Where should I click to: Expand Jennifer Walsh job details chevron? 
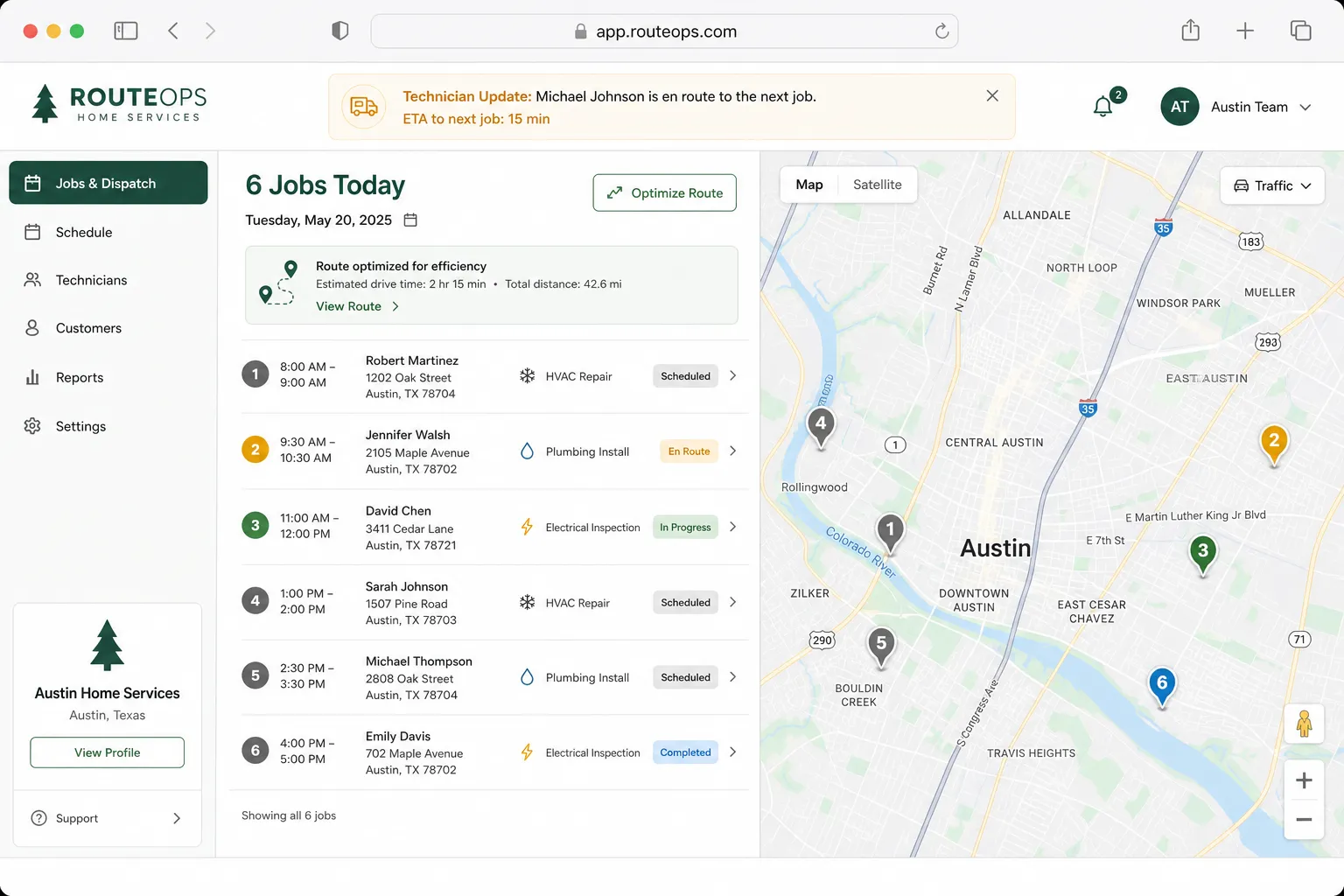click(x=733, y=451)
